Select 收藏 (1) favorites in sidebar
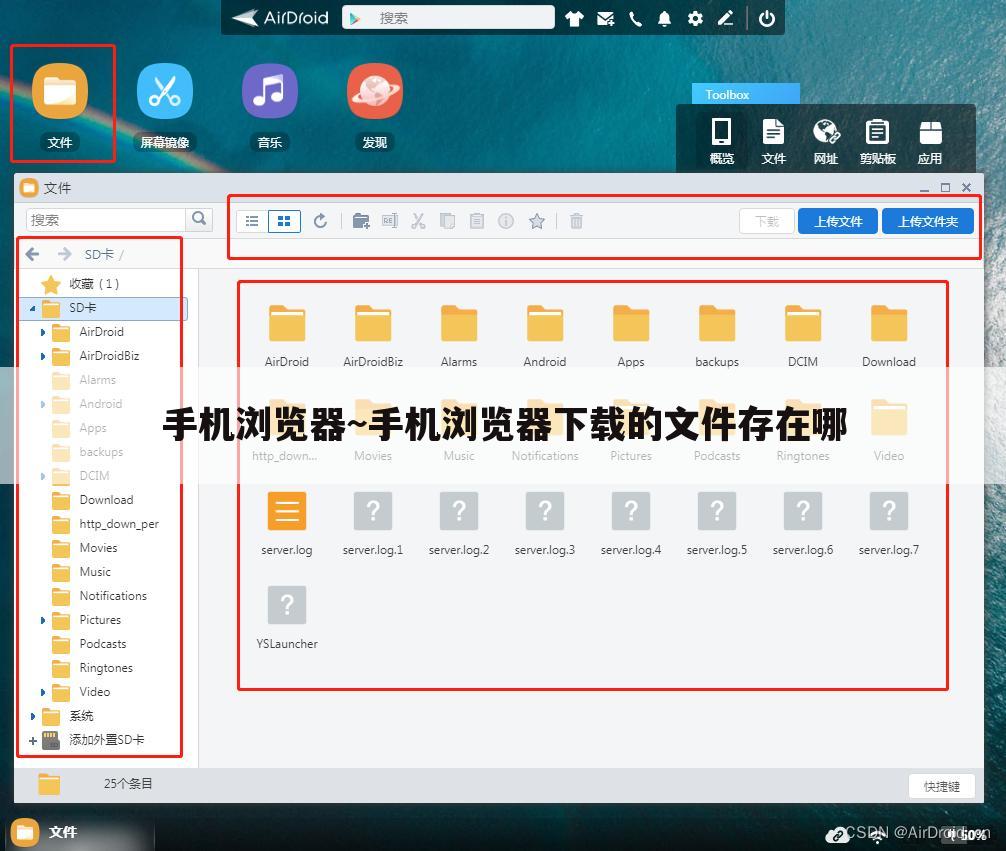 (93, 284)
